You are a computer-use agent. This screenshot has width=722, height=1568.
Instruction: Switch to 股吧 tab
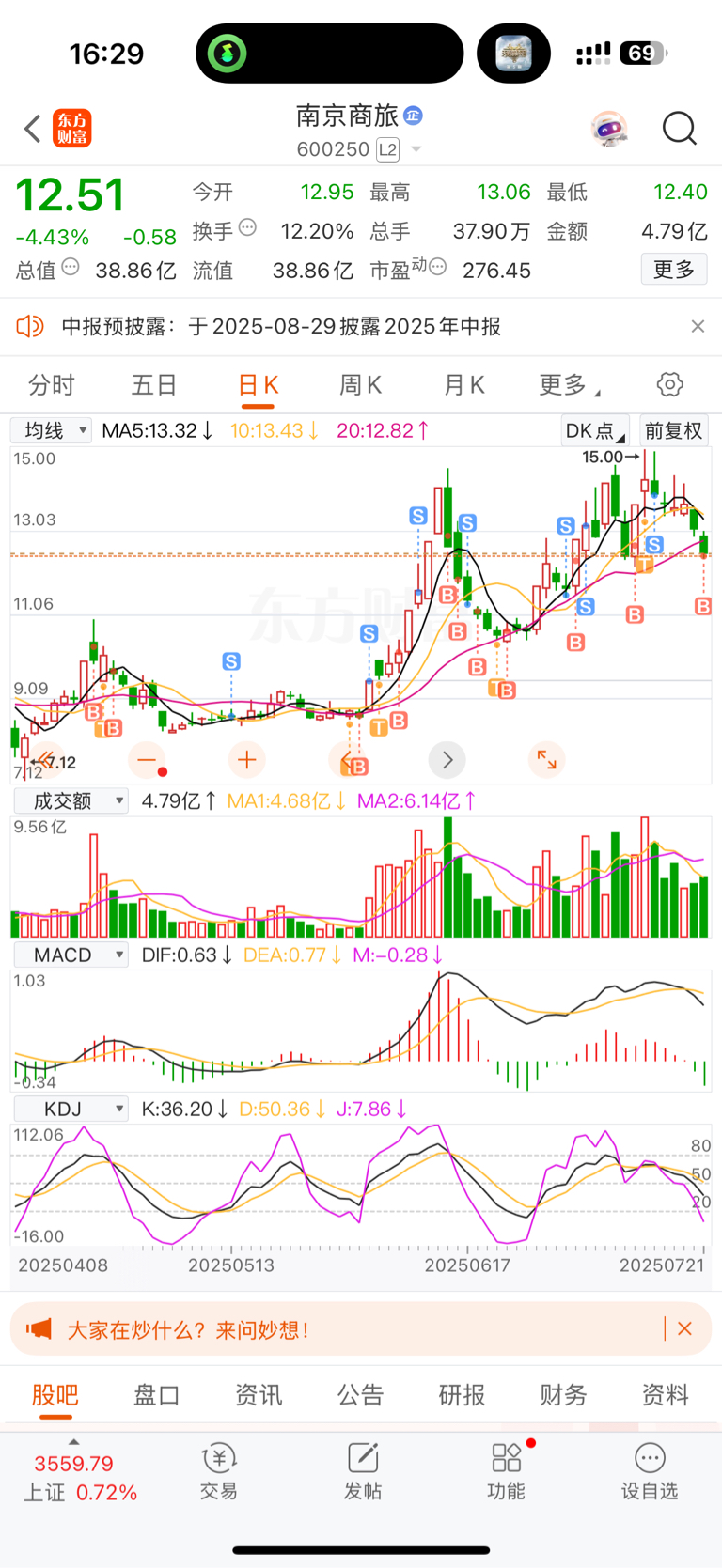[x=55, y=1395]
